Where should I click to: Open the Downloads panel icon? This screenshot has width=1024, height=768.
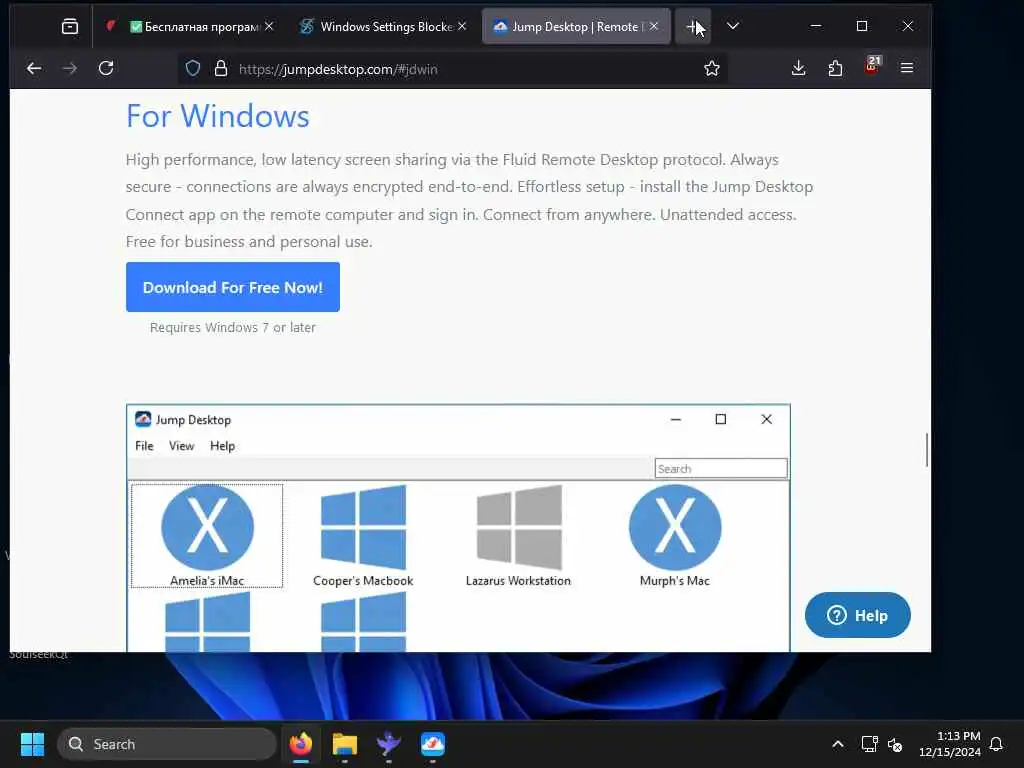click(x=798, y=68)
